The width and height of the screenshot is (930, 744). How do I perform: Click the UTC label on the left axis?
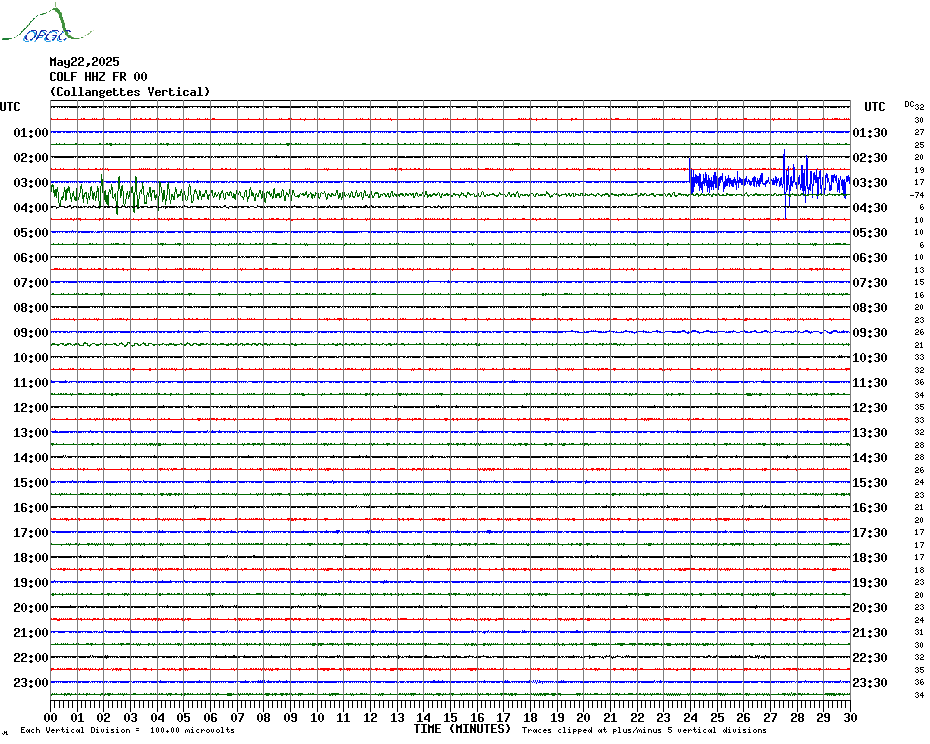[x=10, y=107]
